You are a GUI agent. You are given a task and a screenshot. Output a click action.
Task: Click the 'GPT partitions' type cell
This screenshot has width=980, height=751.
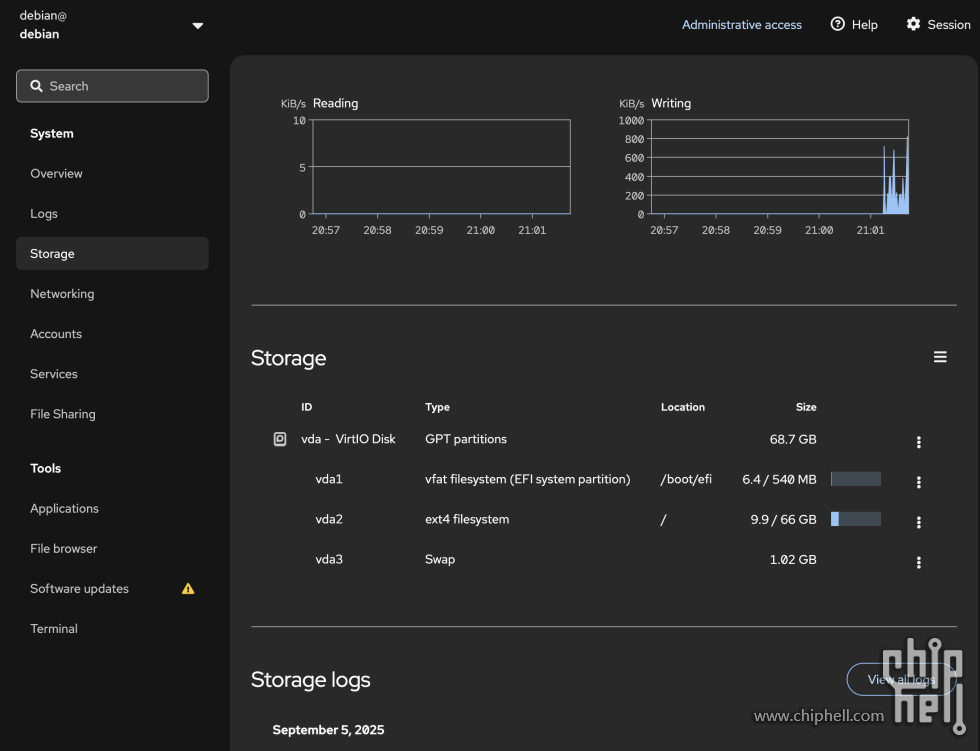466,439
